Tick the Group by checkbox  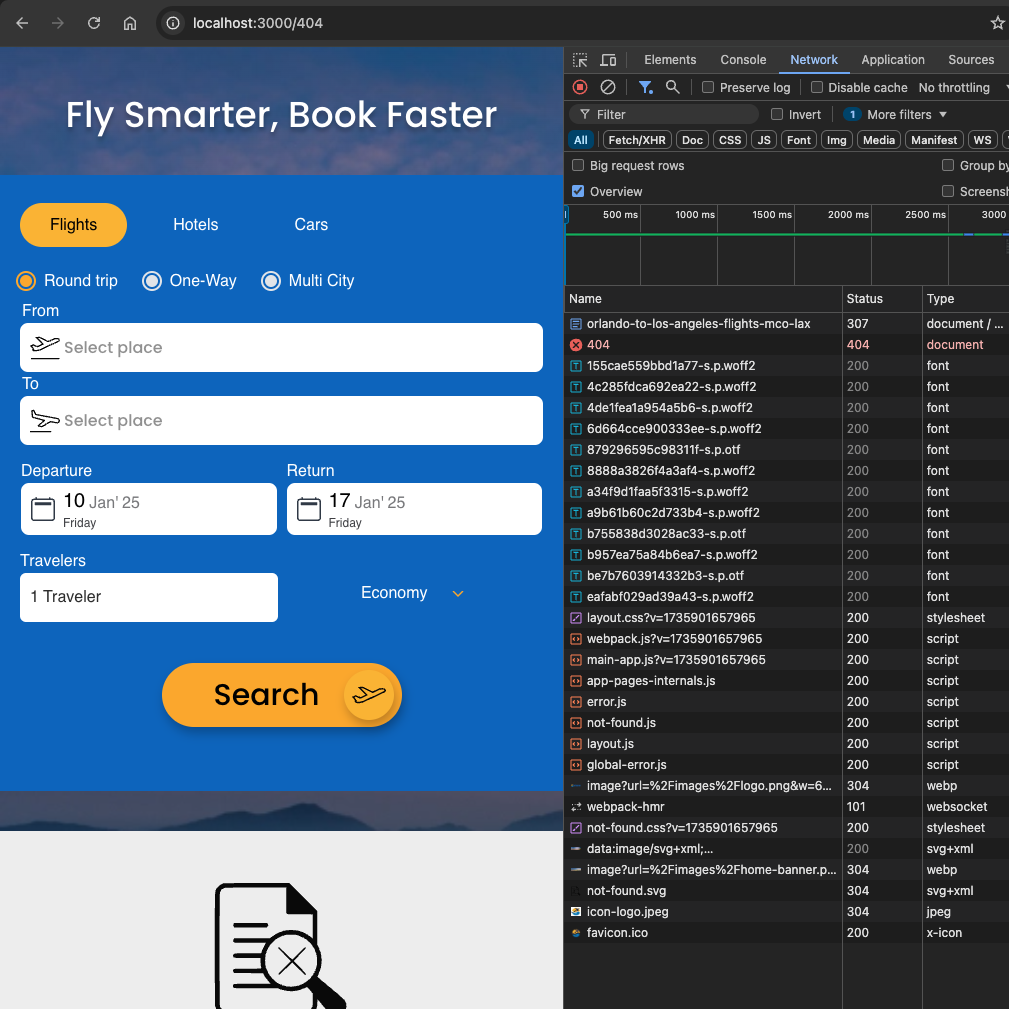948,165
